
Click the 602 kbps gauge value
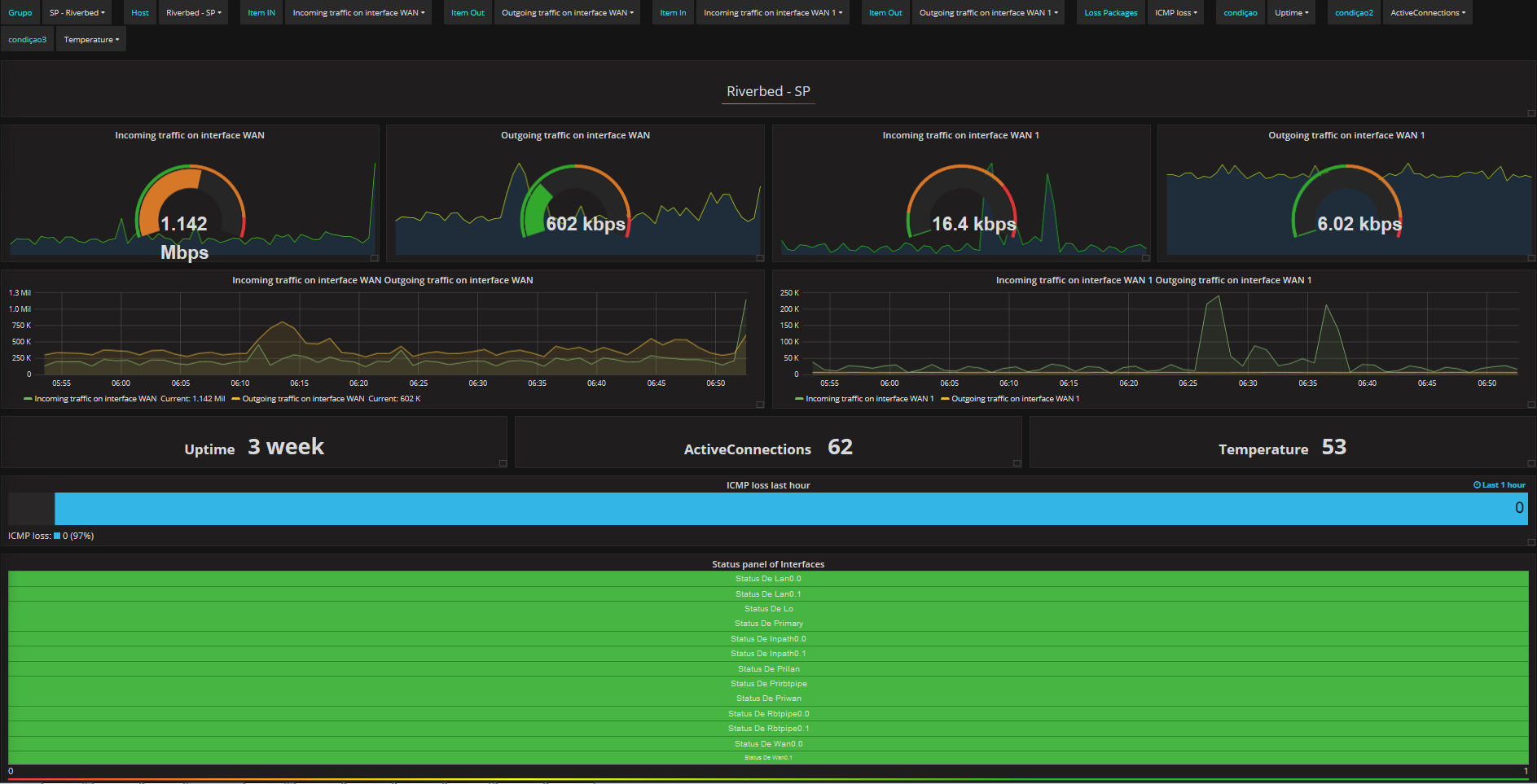pyautogui.click(x=586, y=224)
